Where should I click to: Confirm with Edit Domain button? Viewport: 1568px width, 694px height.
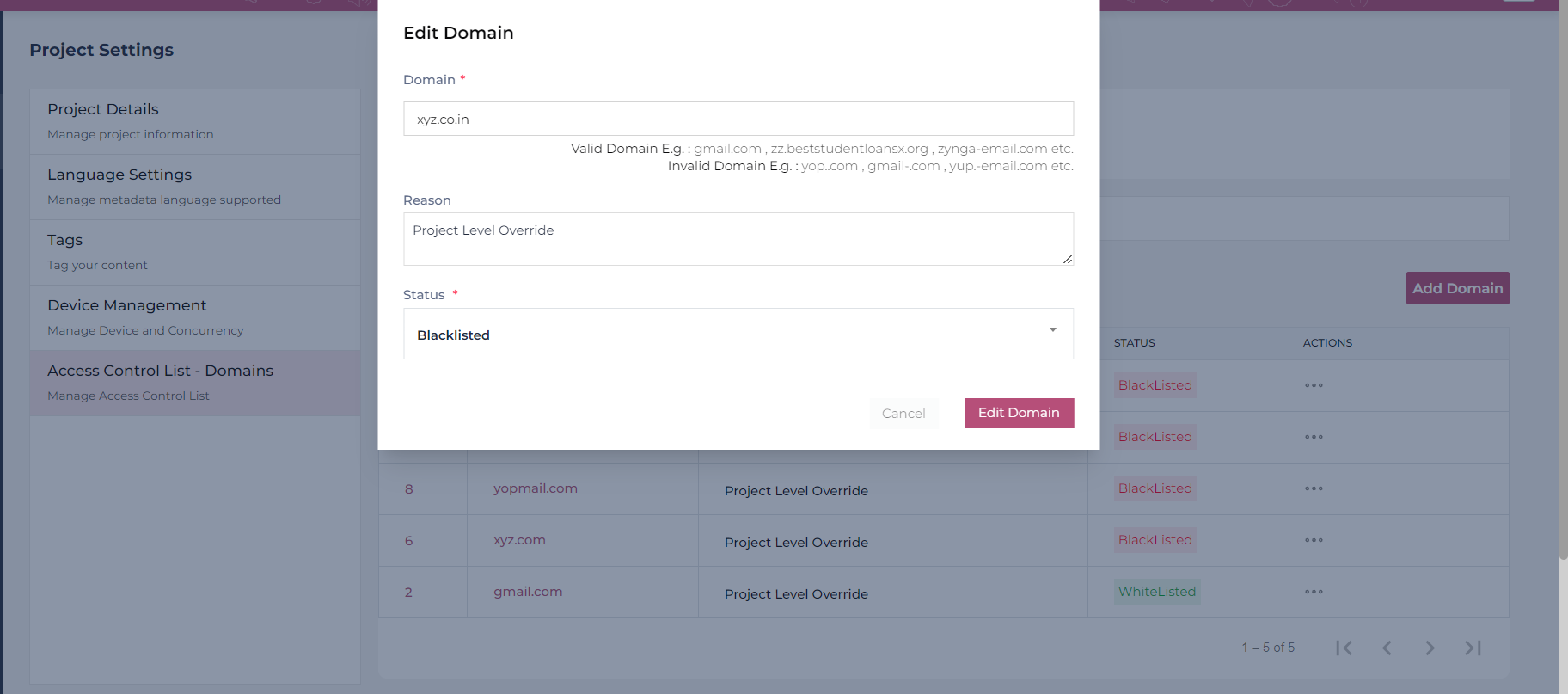point(1019,413)
